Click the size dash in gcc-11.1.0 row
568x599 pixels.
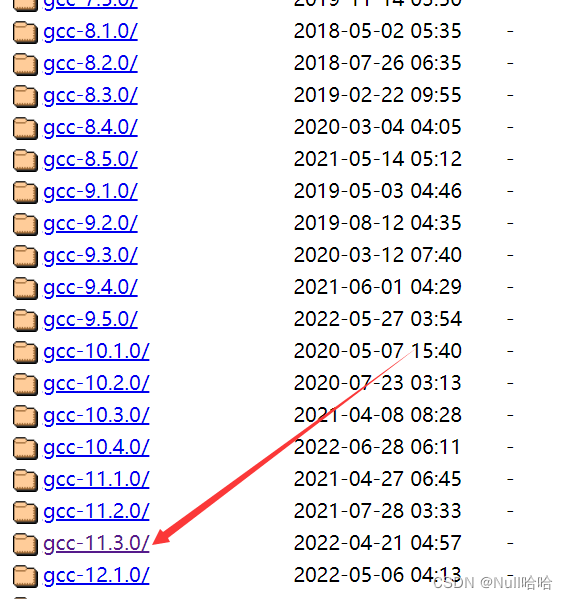click(x=510, y=480)
